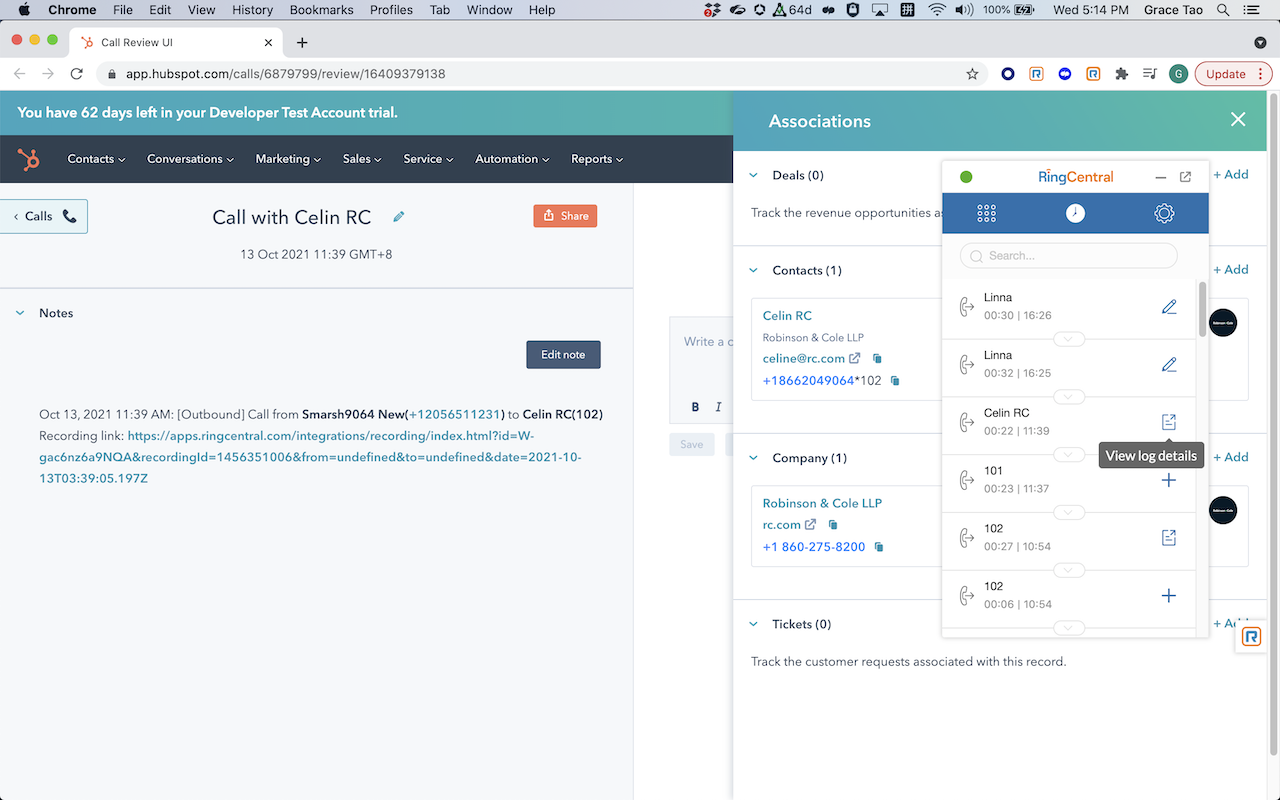Open the Sales navigation dropdown

361,158
